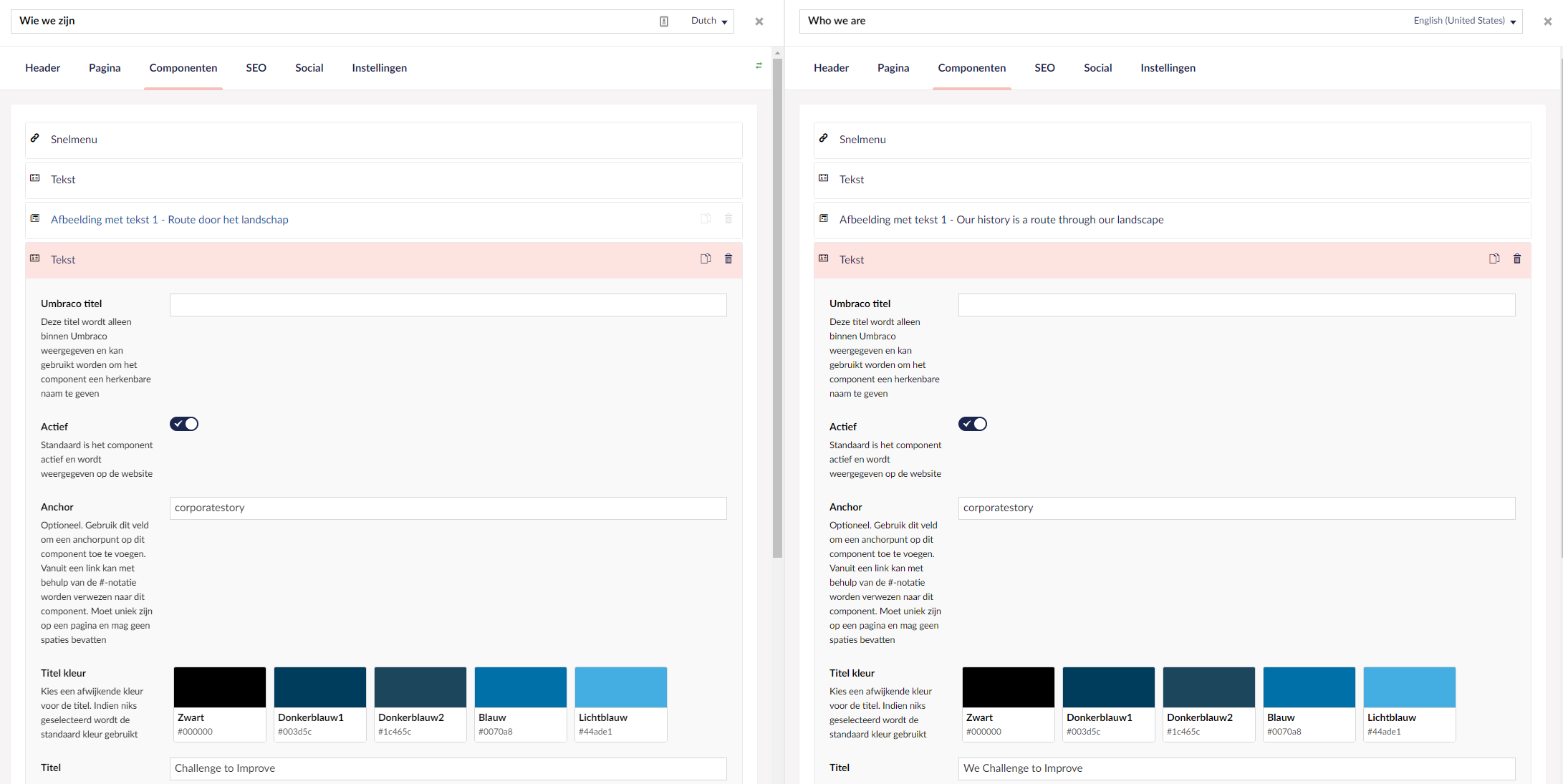The height and width of the screenshot is (784, 1563).
Task: Switch to the SEO tab in right panel
Action: pyautogui.click(x=1043, y=67)
